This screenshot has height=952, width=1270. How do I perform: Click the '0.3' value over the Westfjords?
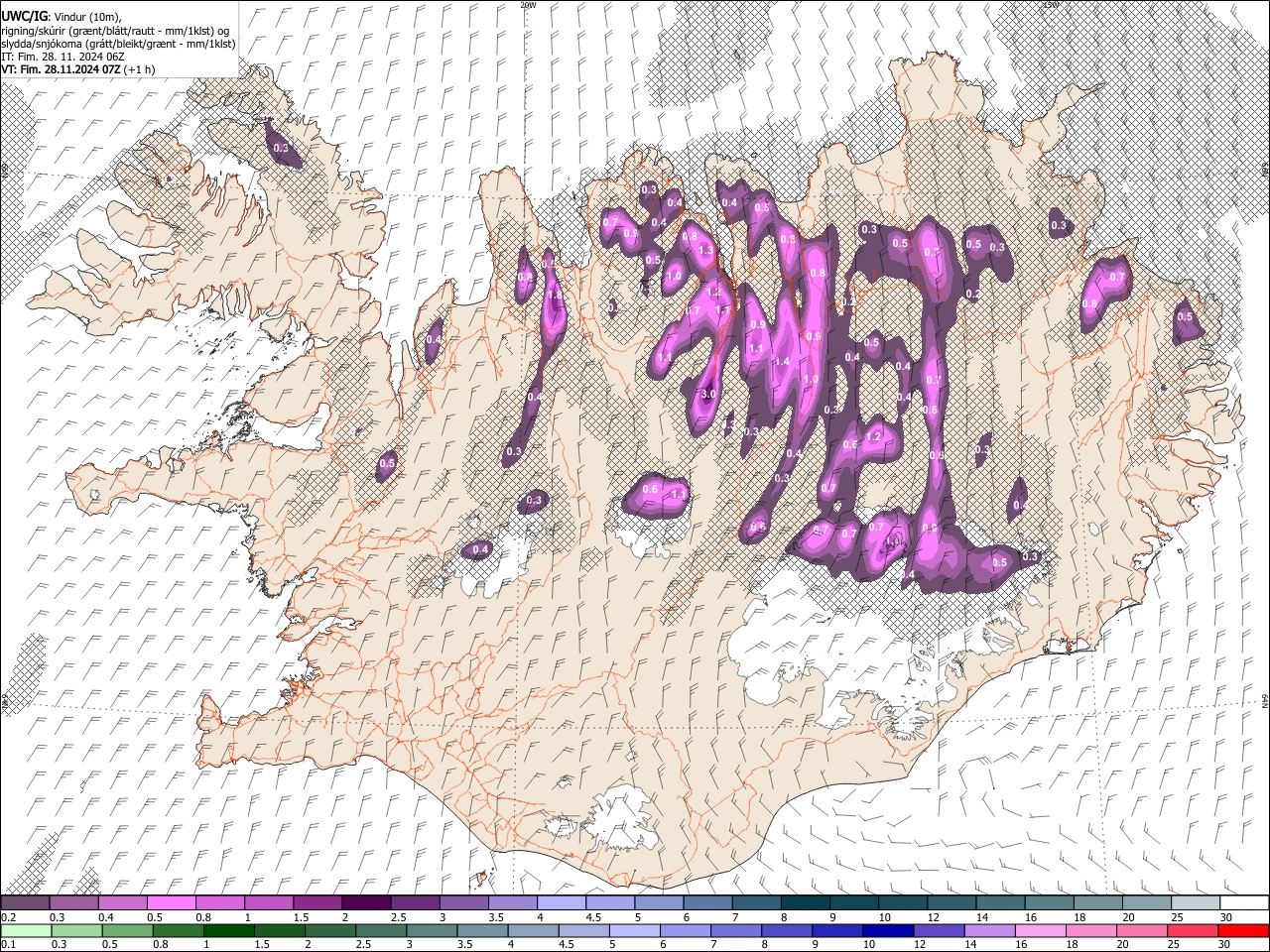[280, 149]
